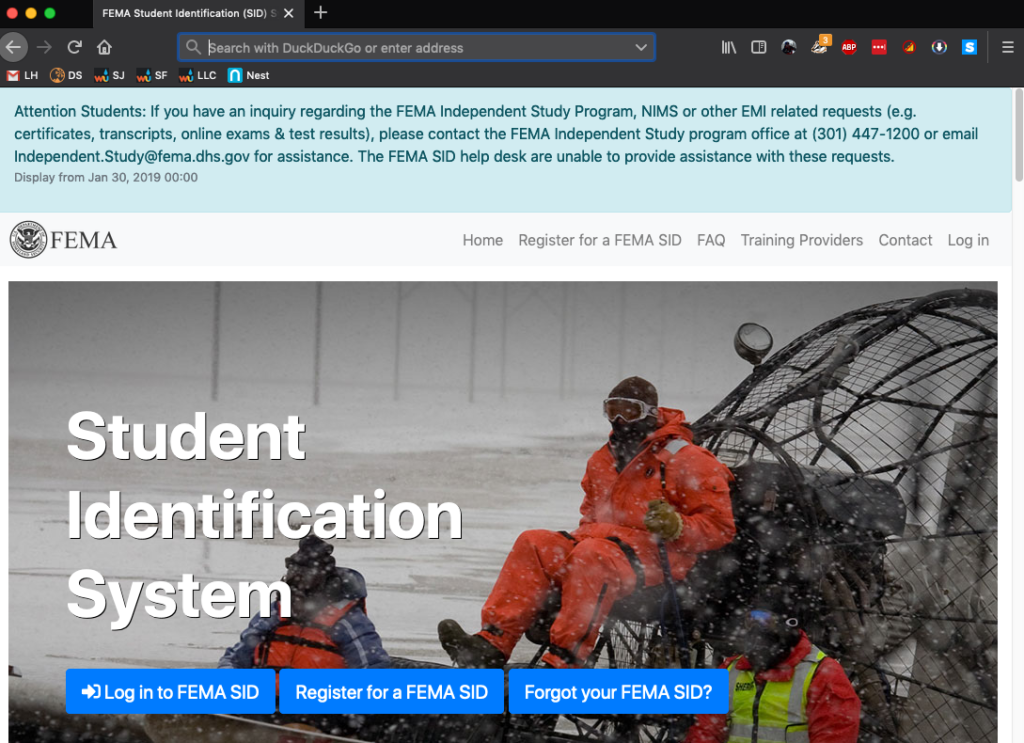Select Training Providers in the navbar
The image size is (1024, 743).
pos(801,240)
